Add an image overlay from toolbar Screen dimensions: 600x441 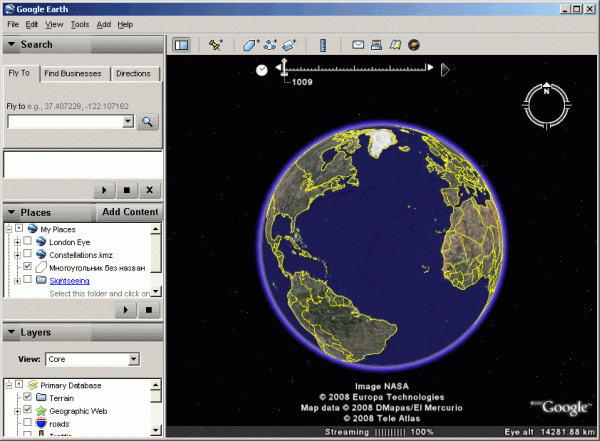pyautogui.click(x=289, y=45)
